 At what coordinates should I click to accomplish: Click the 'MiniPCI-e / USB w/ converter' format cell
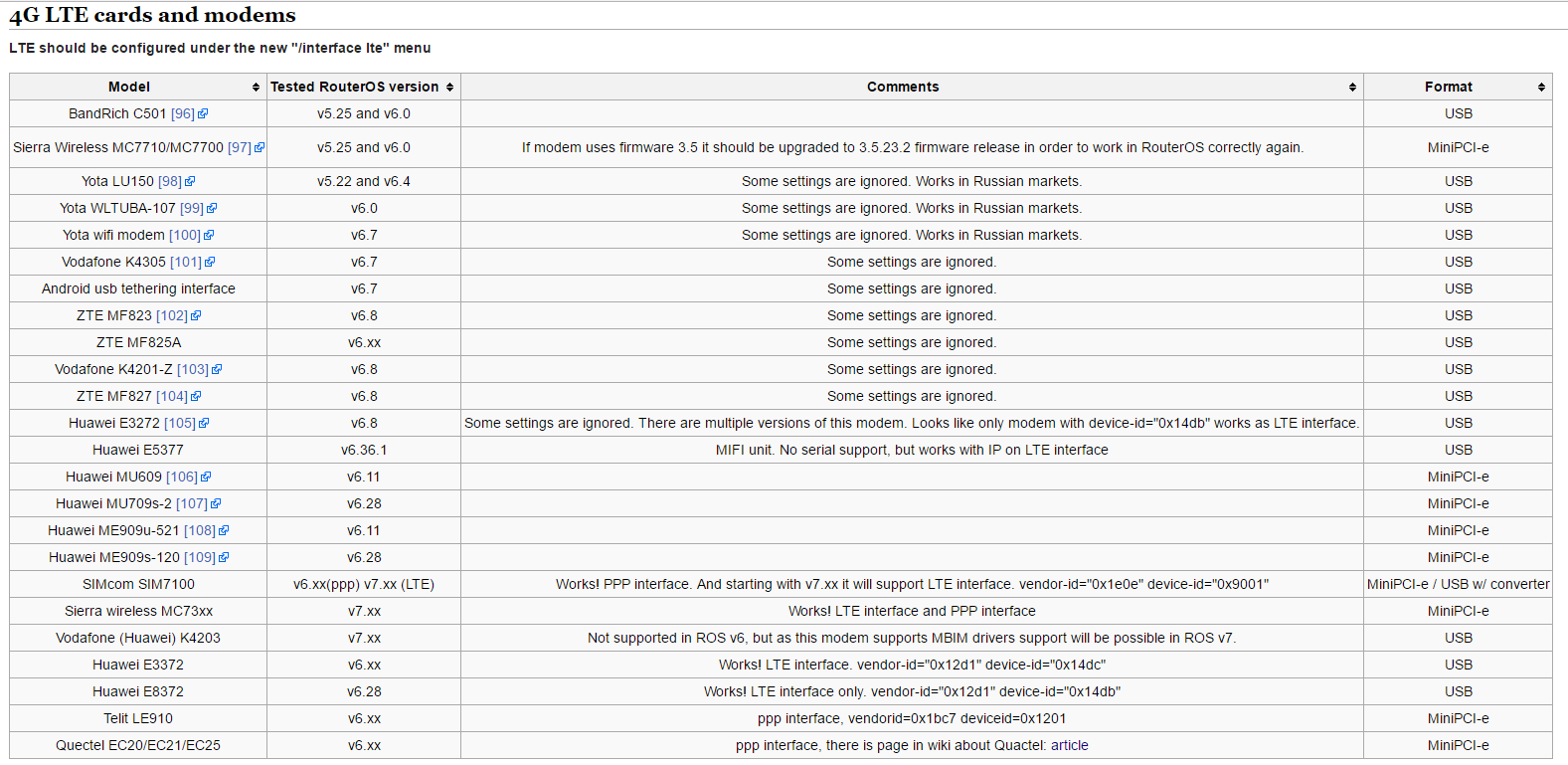coord(1459,584)
